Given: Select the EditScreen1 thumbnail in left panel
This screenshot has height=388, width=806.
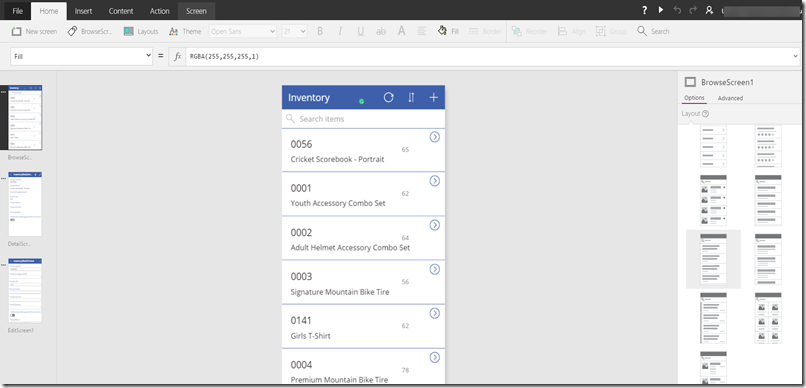Looking at the screenshot, I should point(25,290).
